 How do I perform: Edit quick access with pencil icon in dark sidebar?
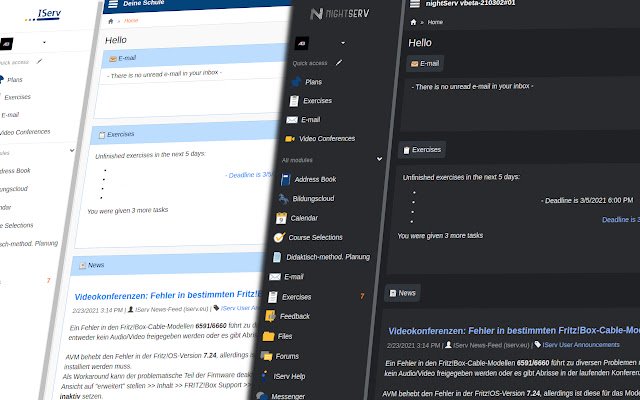[339, 62]
